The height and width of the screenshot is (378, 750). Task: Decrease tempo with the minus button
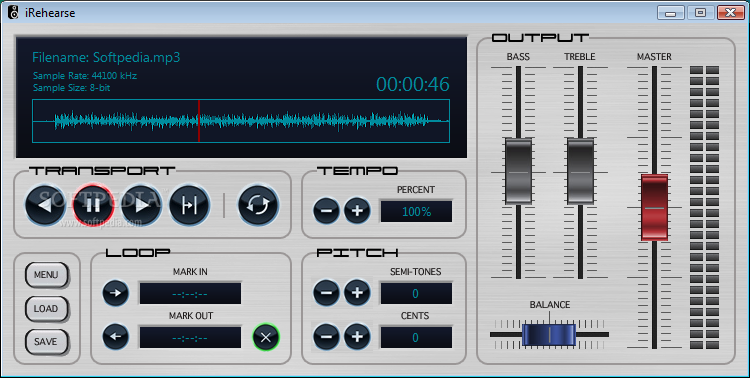tap(327, 211)
